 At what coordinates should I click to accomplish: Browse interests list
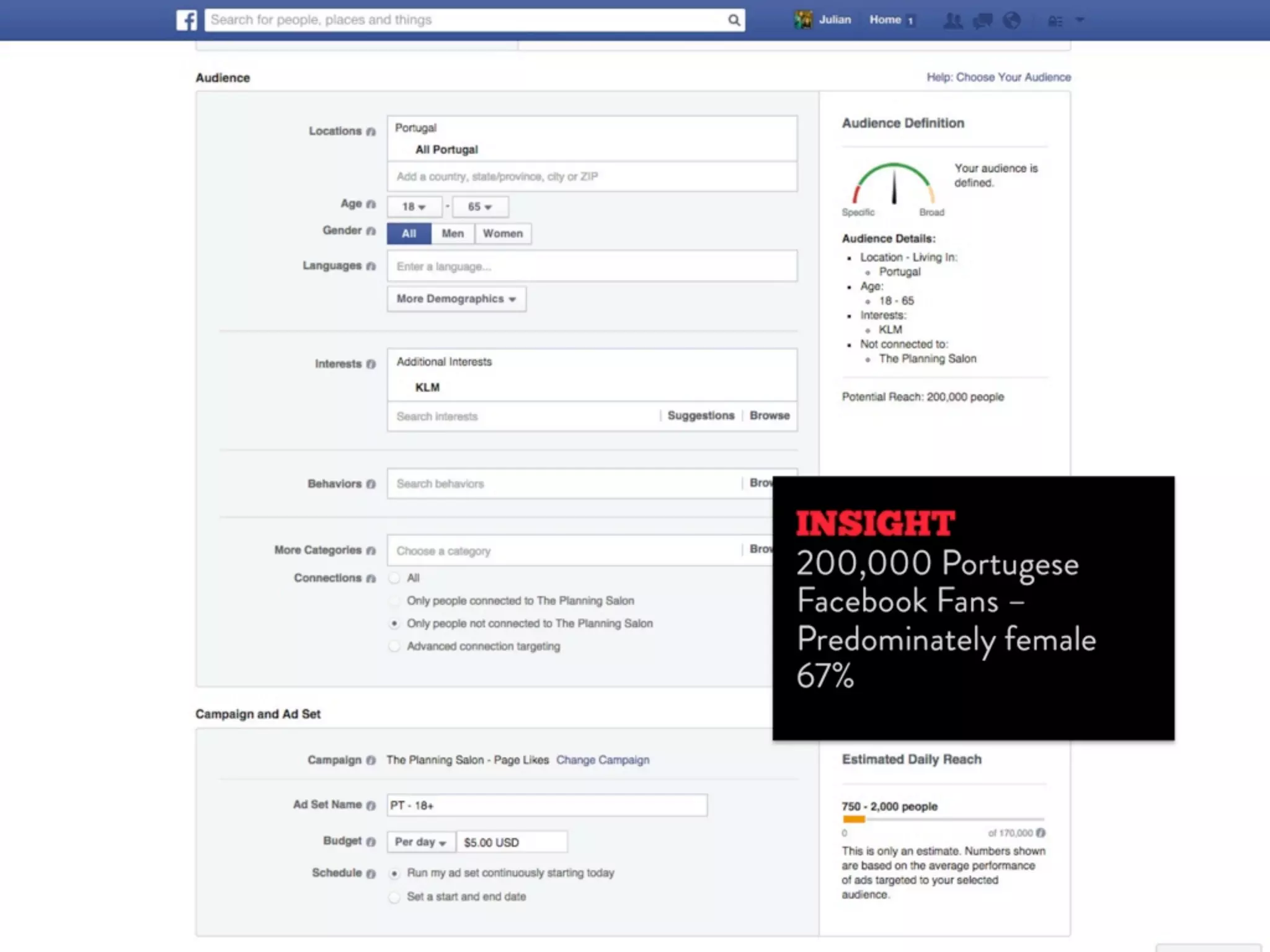[x=770, y=415]
